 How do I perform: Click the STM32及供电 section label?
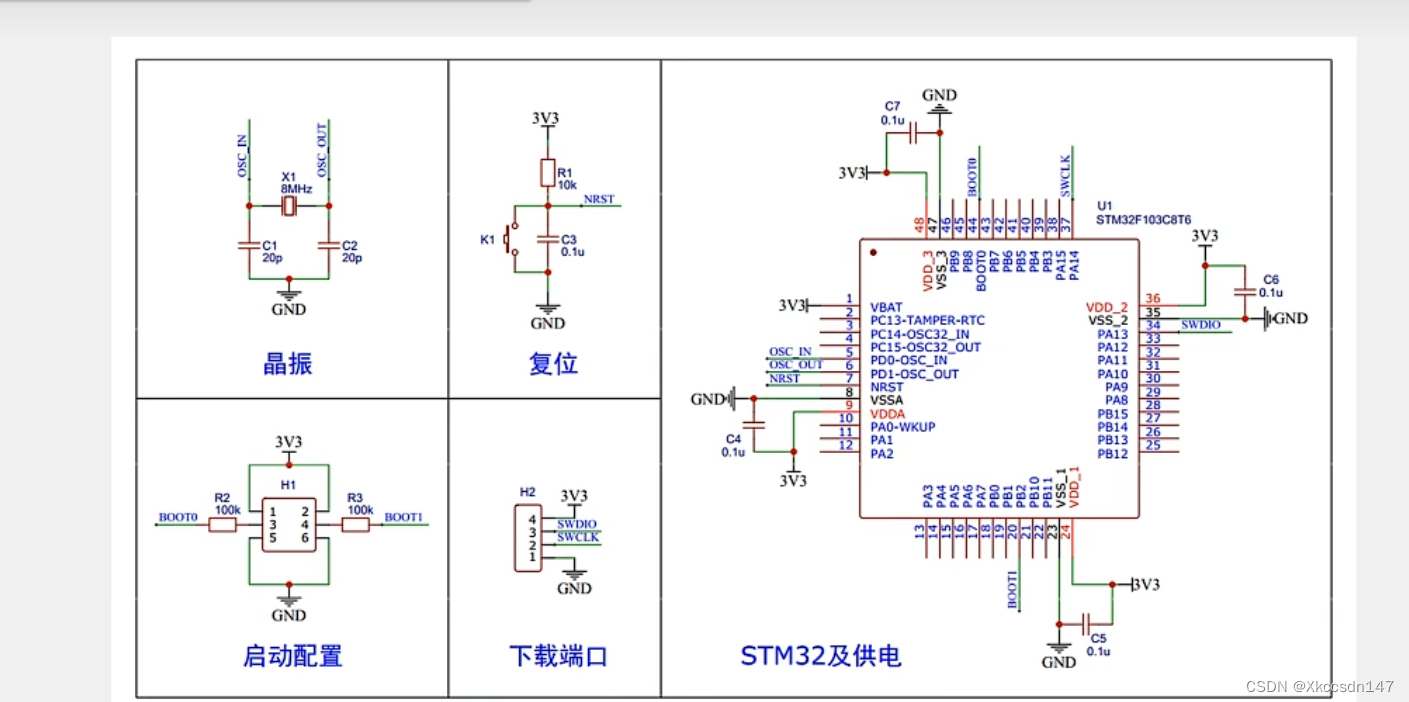coord(821,656)
